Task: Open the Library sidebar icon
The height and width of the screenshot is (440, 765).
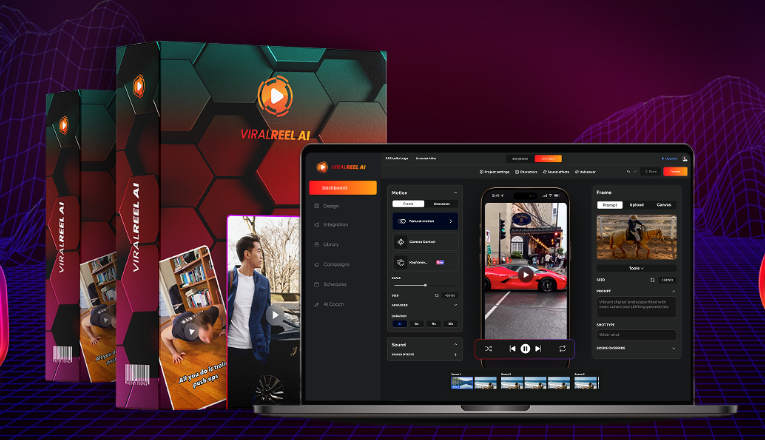Action: point(317,244)
